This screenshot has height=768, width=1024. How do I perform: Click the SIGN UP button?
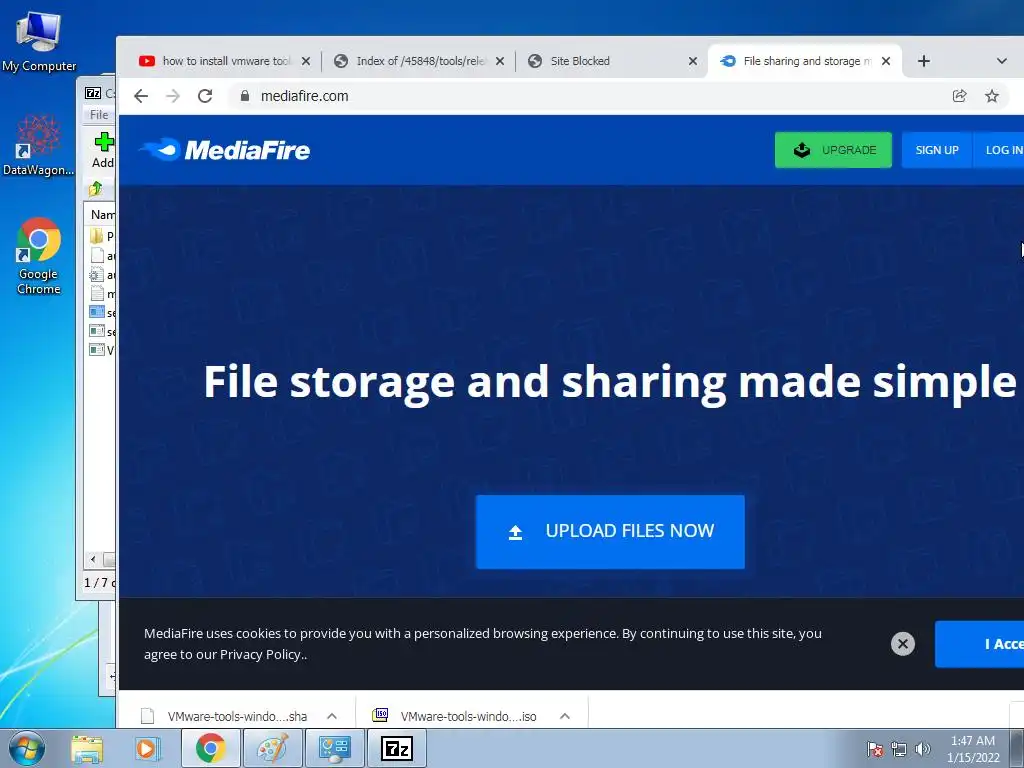click(x=936, y=150)
